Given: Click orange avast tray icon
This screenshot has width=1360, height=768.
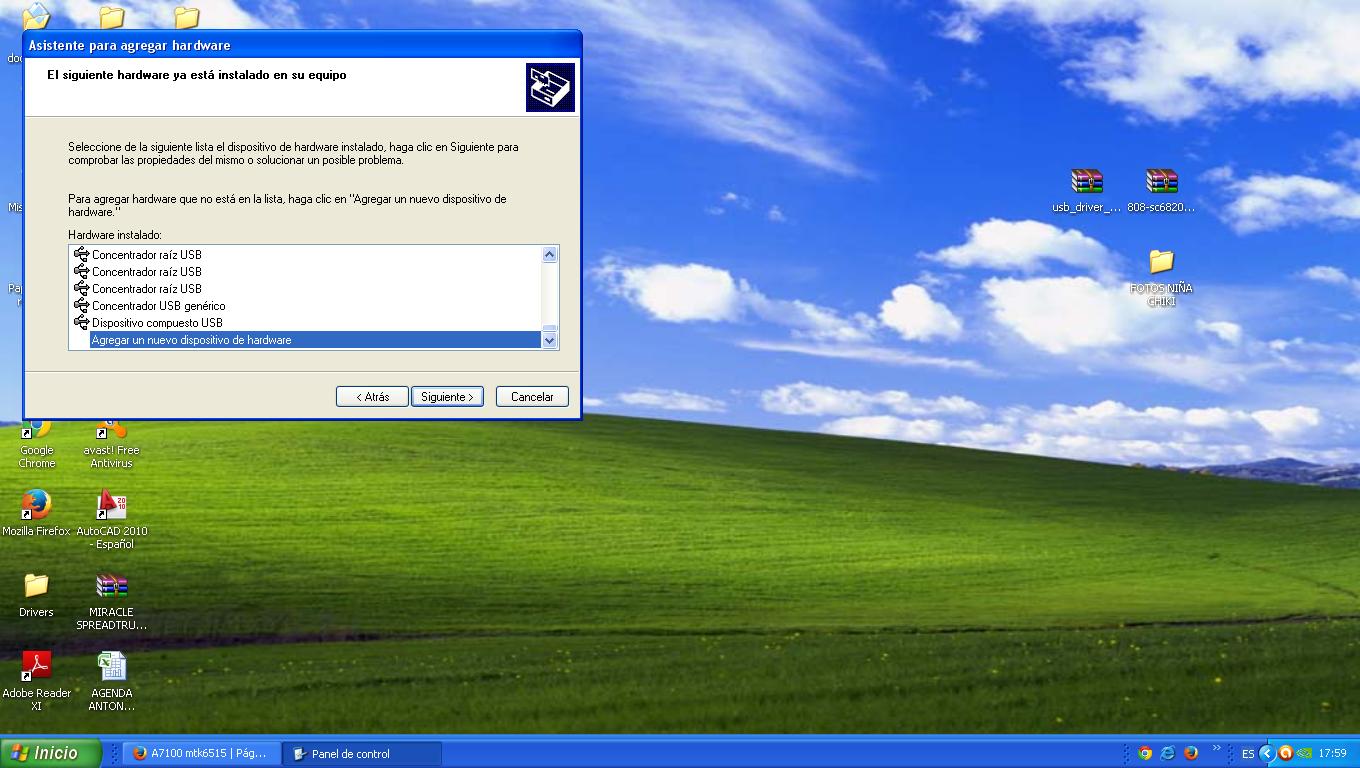Looking at the screenshot, I should [1286, 753].
